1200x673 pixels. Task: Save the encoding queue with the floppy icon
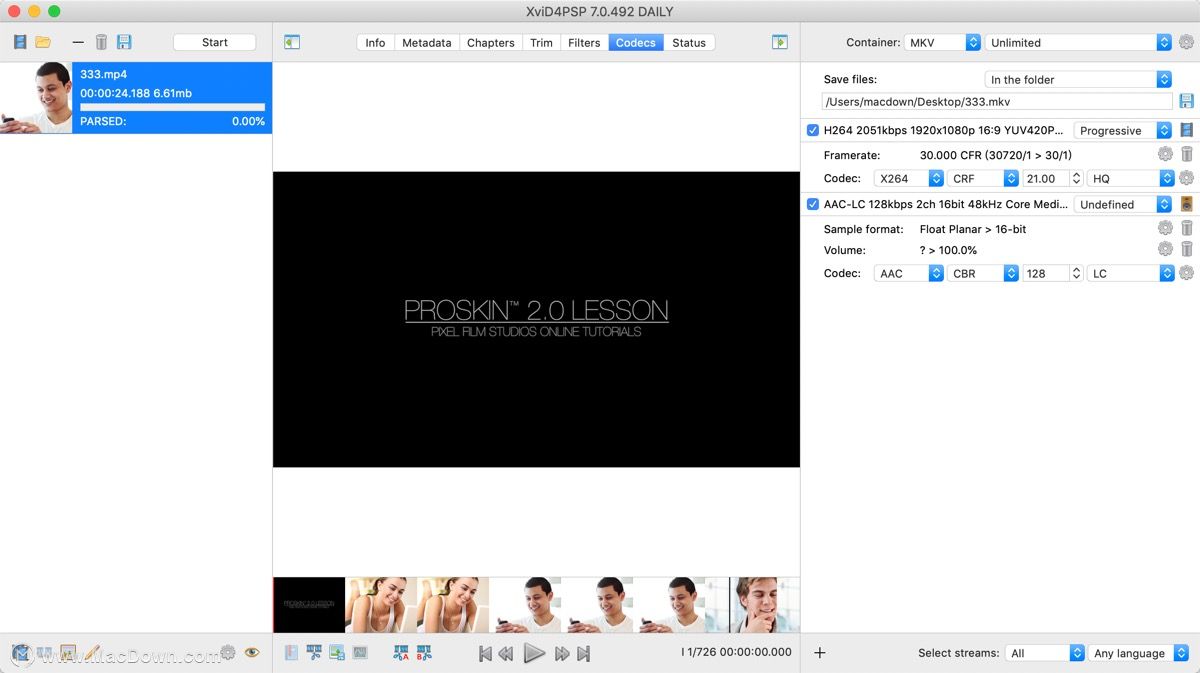point(124,41)
